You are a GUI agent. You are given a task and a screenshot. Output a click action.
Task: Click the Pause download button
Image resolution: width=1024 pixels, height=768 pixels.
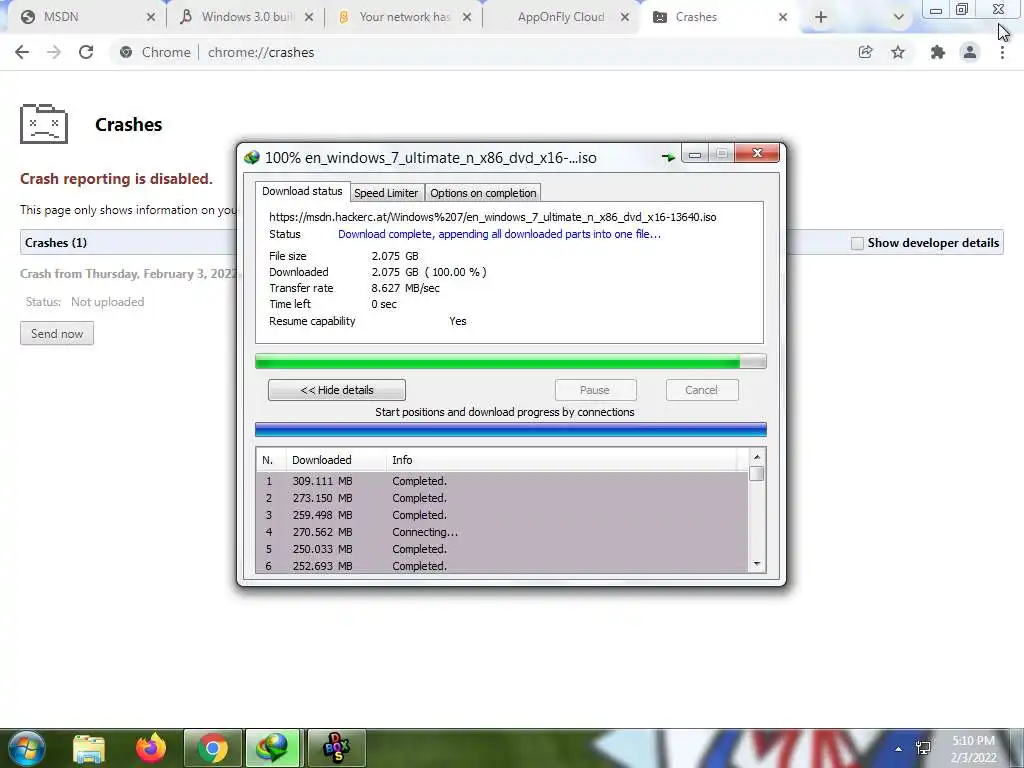(595, 390)
